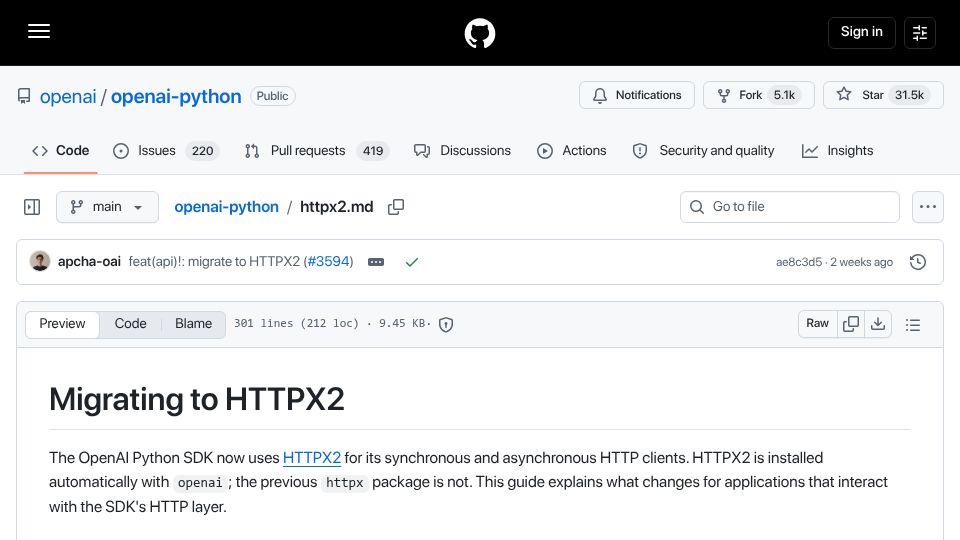Viewport: 960px width, 540px height.
Task: Click the code scanning shield icon
Action: tap(446, 324)
